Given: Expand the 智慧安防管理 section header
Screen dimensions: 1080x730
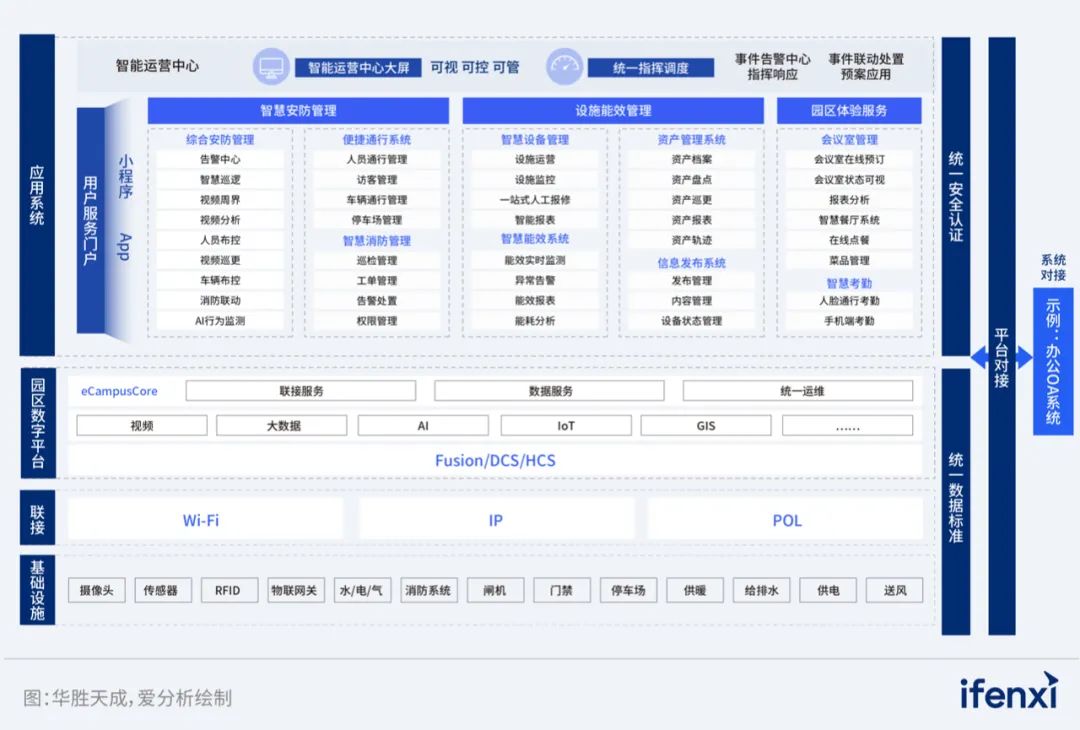Looking at the screenshot, I should (x=298, y=110).
